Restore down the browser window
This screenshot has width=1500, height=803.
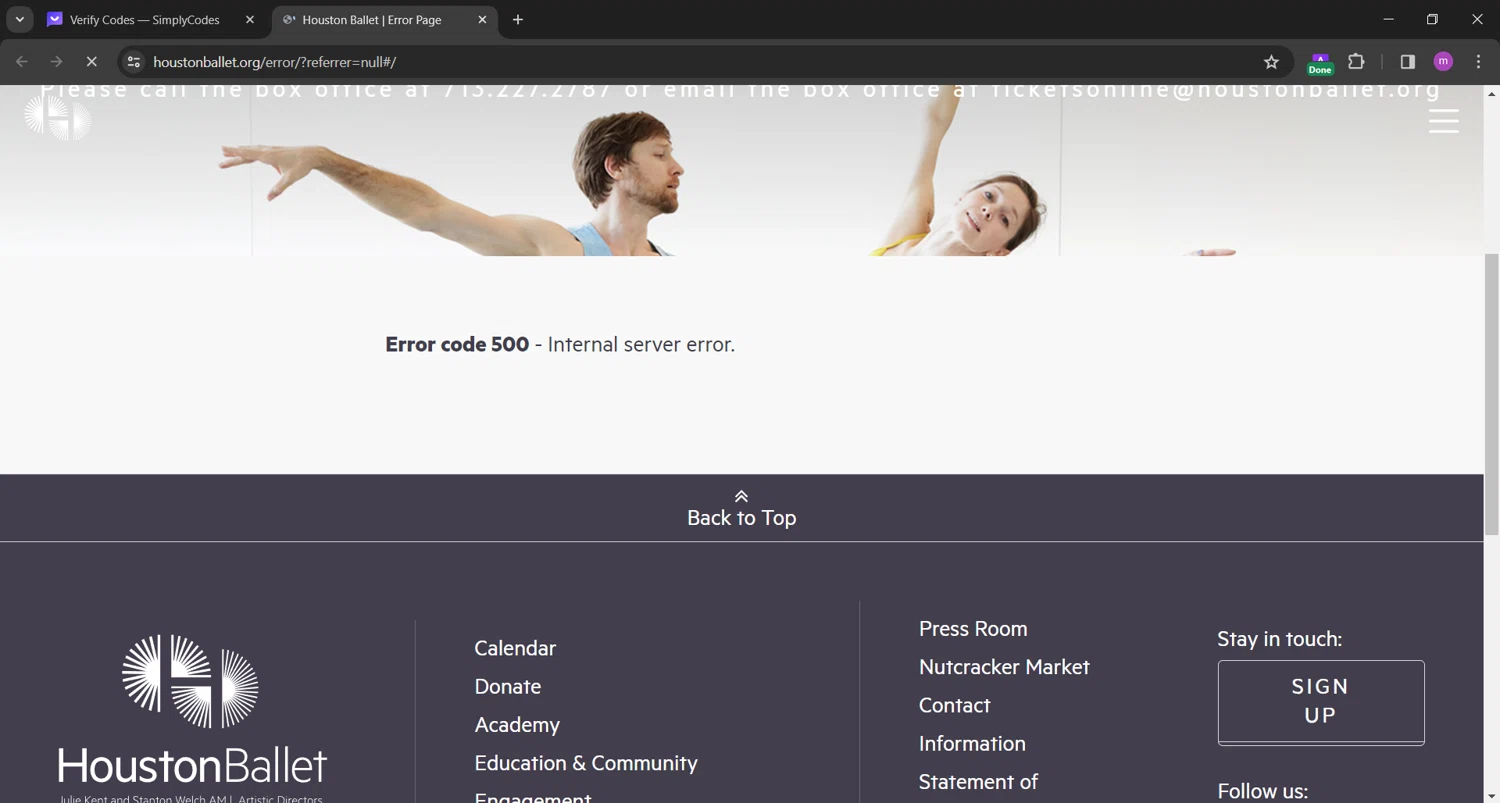tap(1432, 19)
